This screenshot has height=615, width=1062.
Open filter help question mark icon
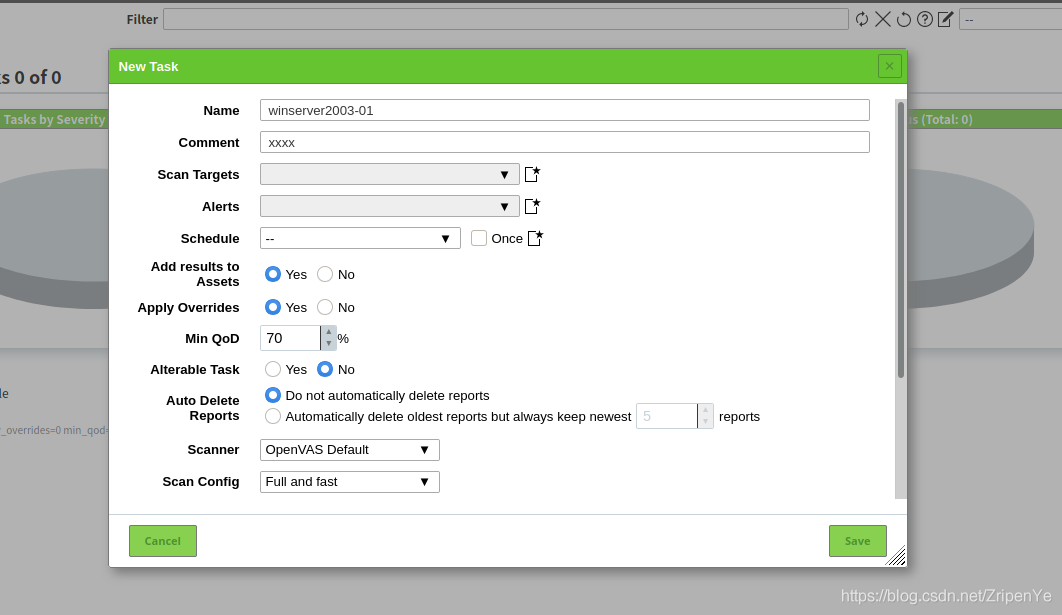[x=925, y=19]
